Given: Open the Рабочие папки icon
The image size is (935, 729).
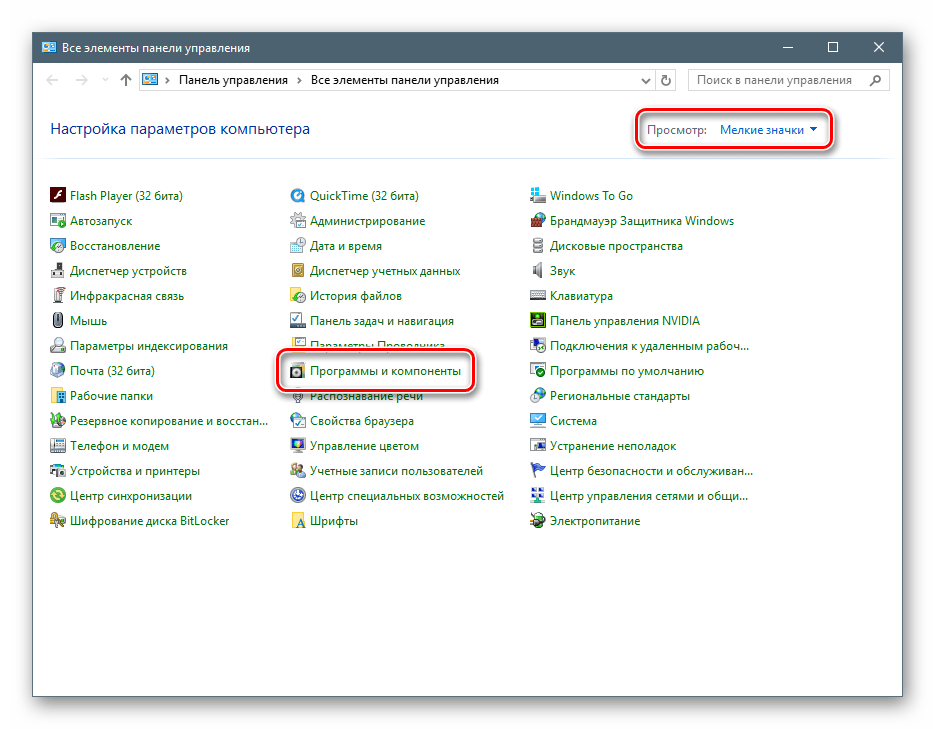Looking at the screenshot, I should (x=57, y=396).
